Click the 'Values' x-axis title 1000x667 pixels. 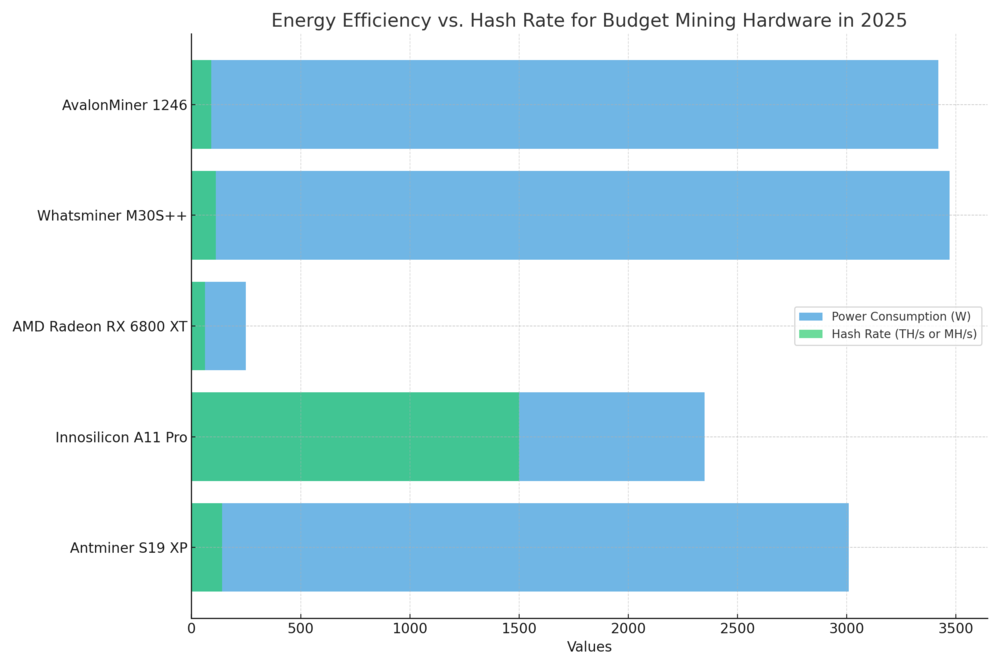click(x=589, y=647)
